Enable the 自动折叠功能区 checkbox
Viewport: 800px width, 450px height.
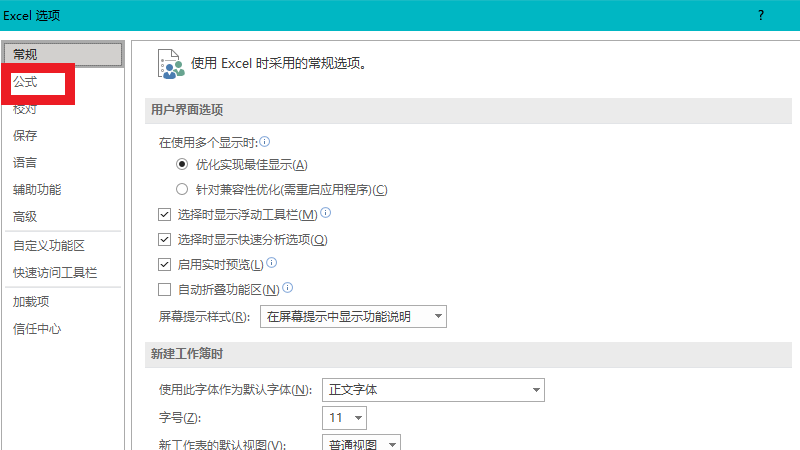165,290
